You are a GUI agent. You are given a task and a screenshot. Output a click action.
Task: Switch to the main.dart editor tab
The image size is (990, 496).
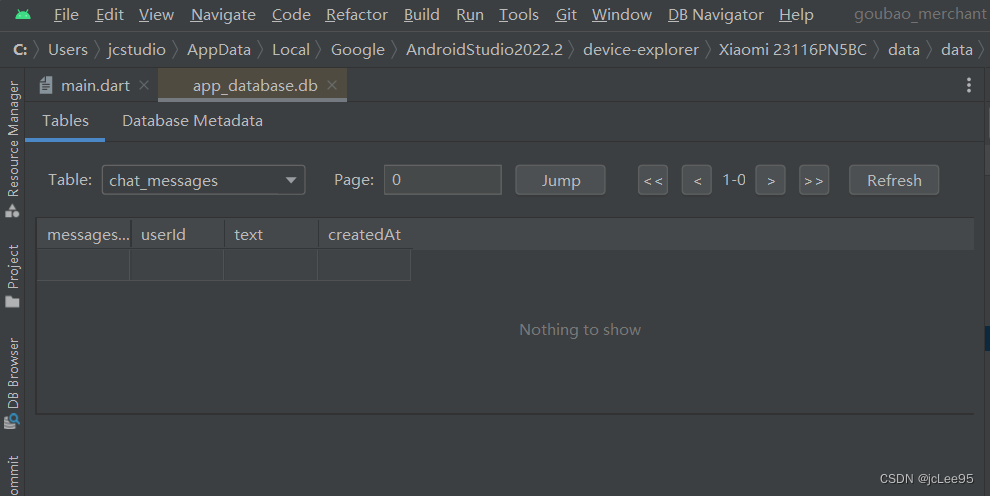[x=95, y=85]
